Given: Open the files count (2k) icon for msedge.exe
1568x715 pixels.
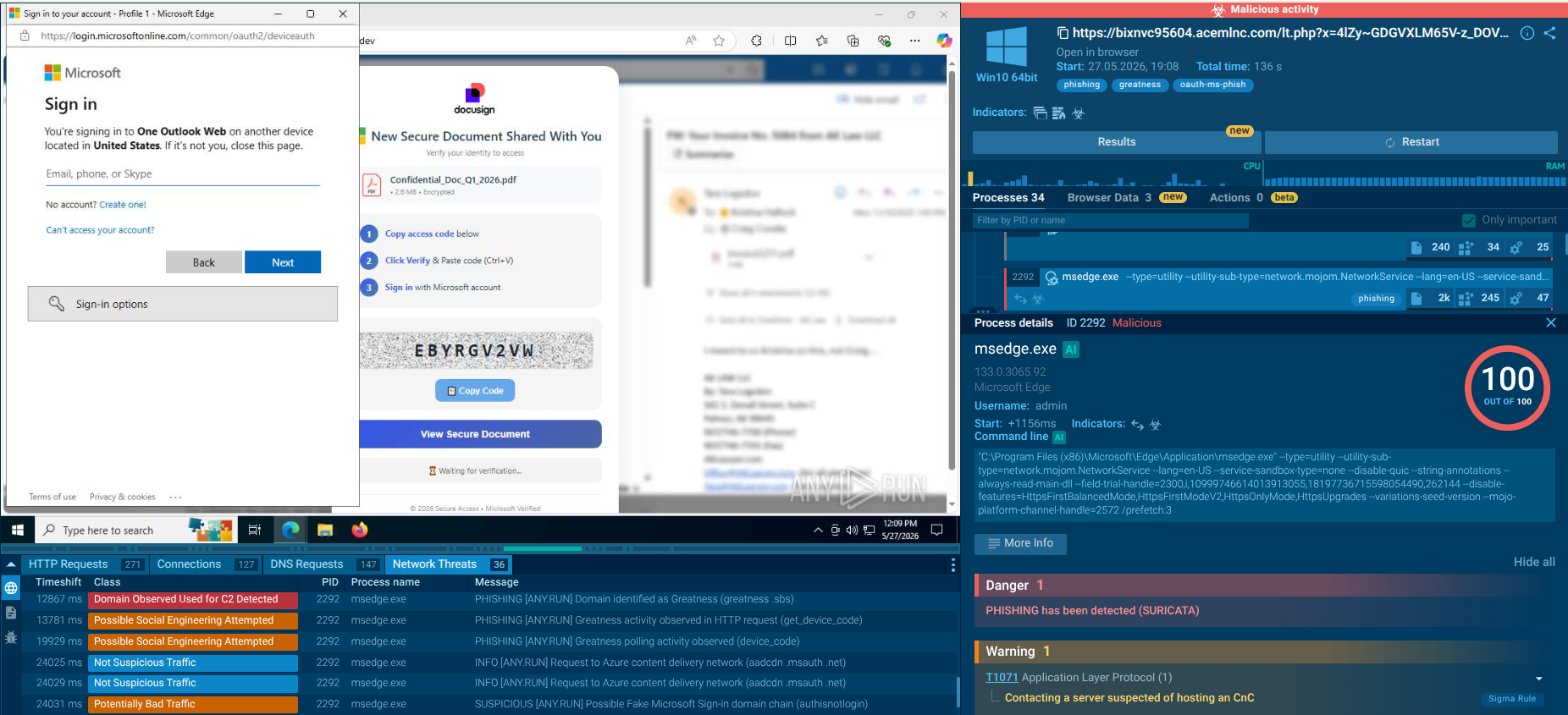Looking at the screenshot, I should tap(1416, 298).
